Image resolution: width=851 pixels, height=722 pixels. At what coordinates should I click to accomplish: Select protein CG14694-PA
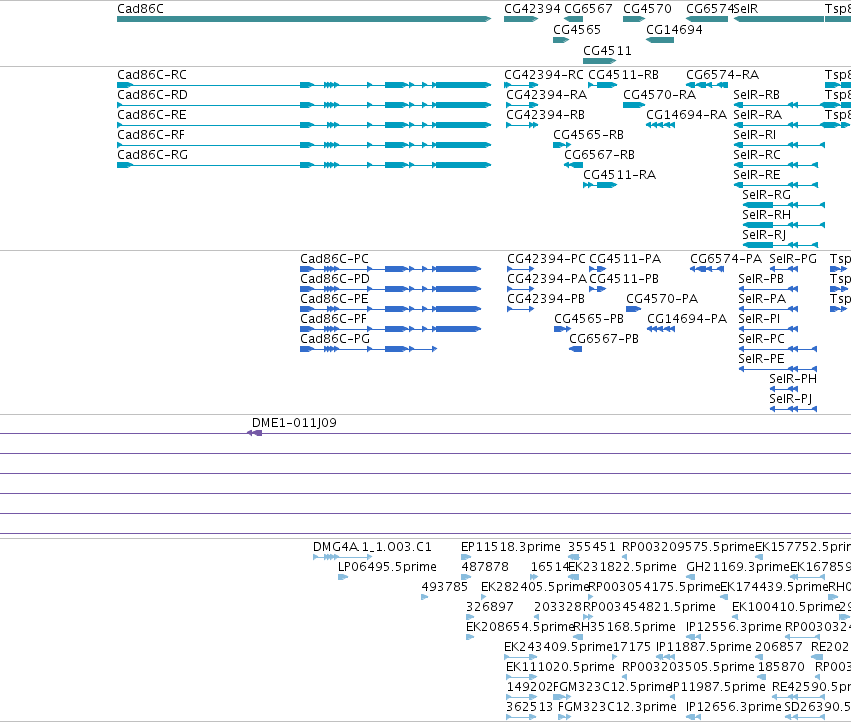tap(661, 329)
